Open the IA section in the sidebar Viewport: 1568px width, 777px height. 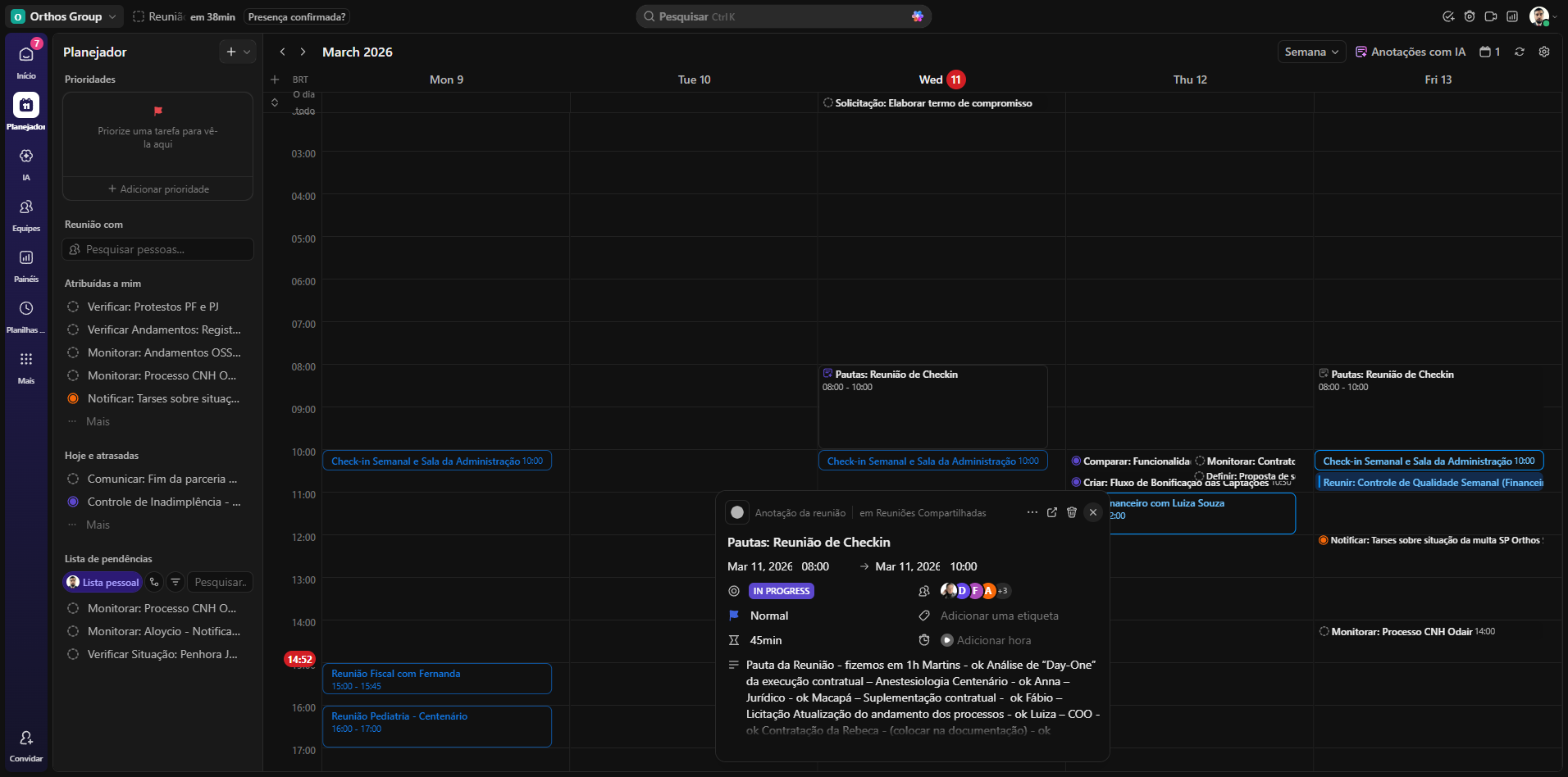coord(26,157)
